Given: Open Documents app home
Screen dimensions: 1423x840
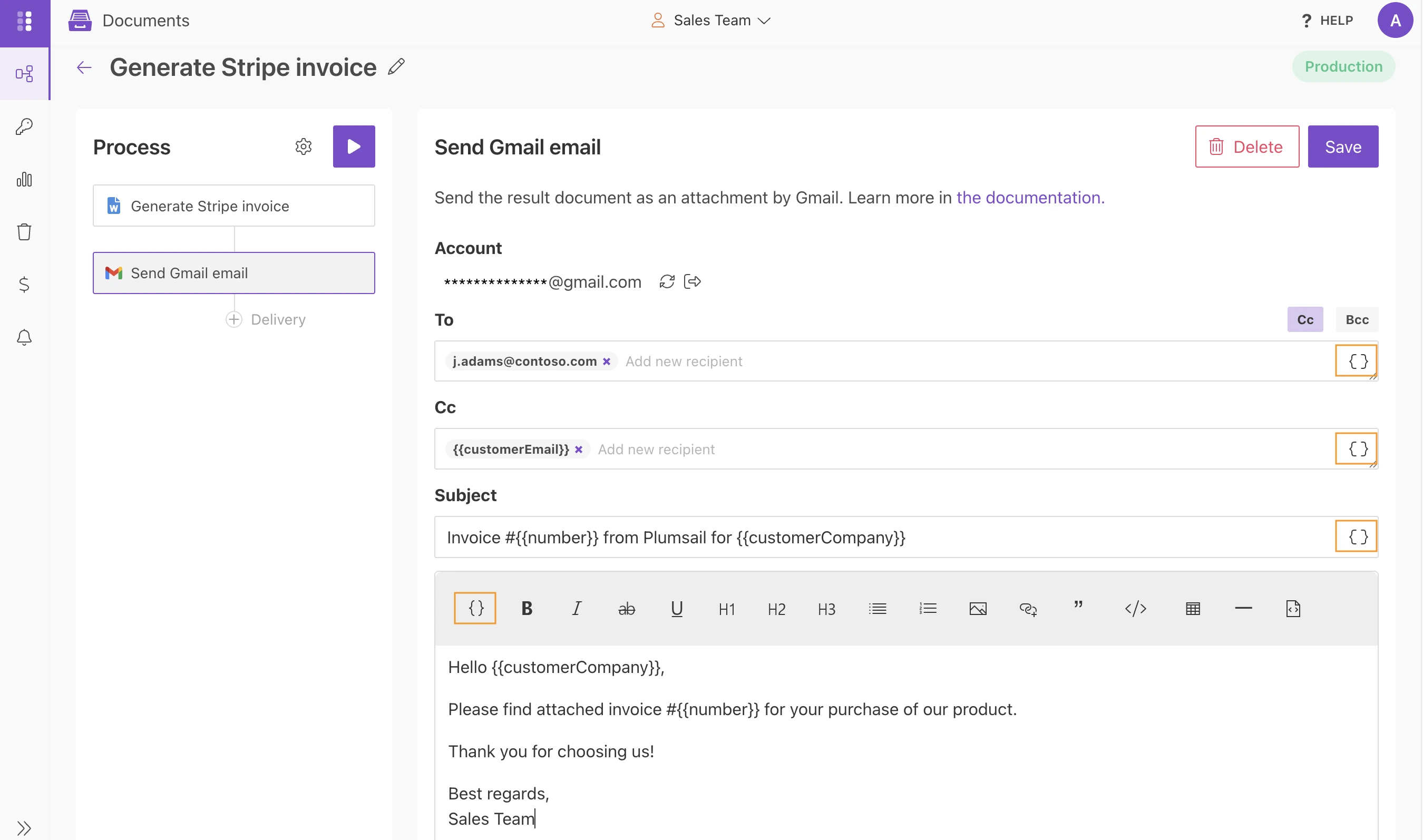Looking at the screenshot, I should coord(129,21).
